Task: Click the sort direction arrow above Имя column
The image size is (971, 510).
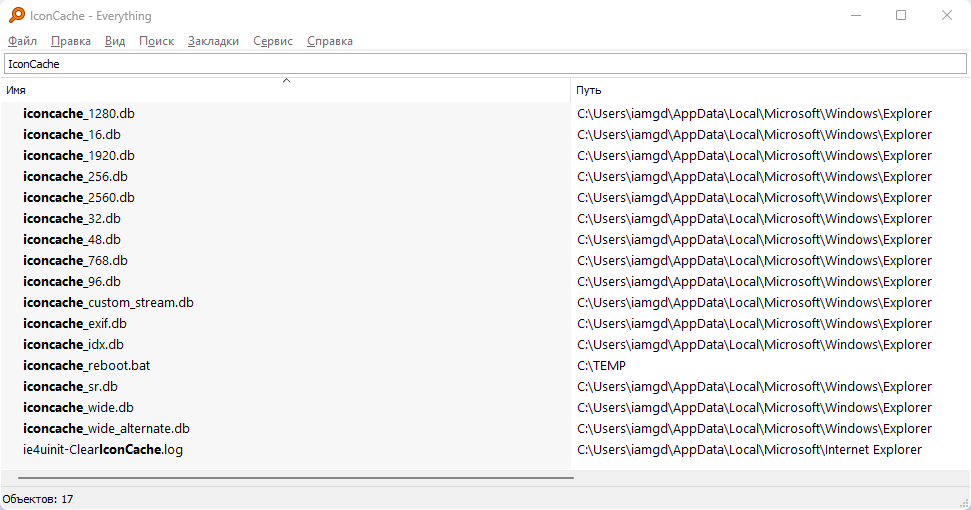Action: (286, 80)
